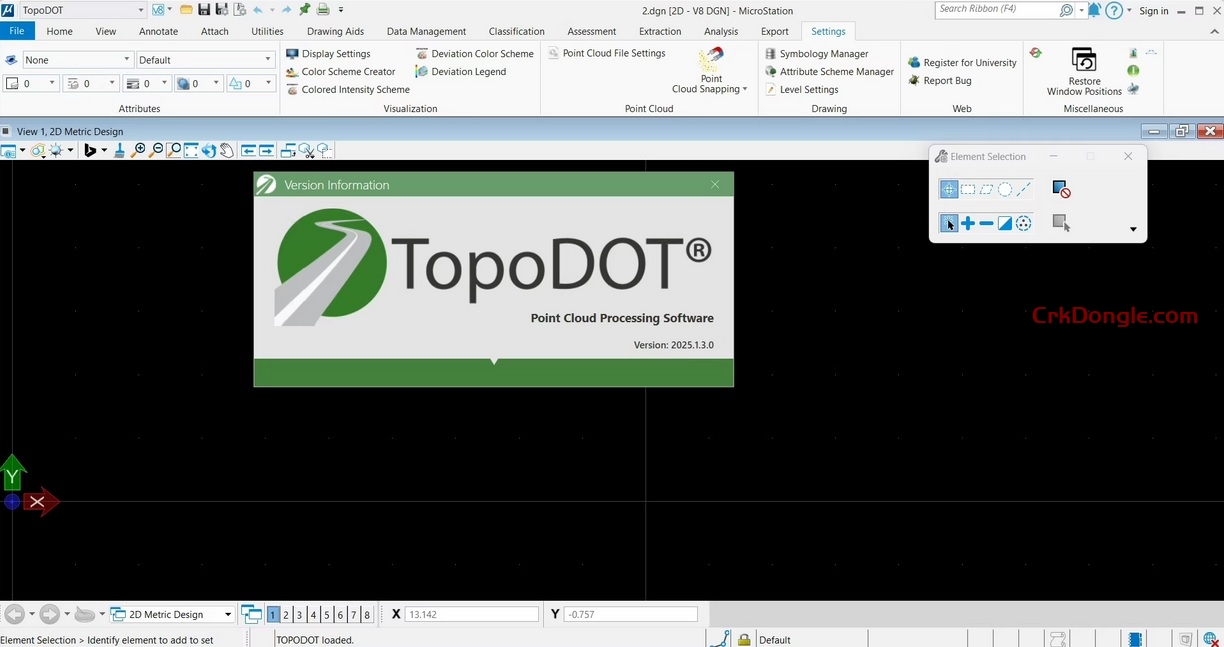Viewport: 1224px width, 647px height.
Task: Select the Zoom In tool
Action: [137, 150]
